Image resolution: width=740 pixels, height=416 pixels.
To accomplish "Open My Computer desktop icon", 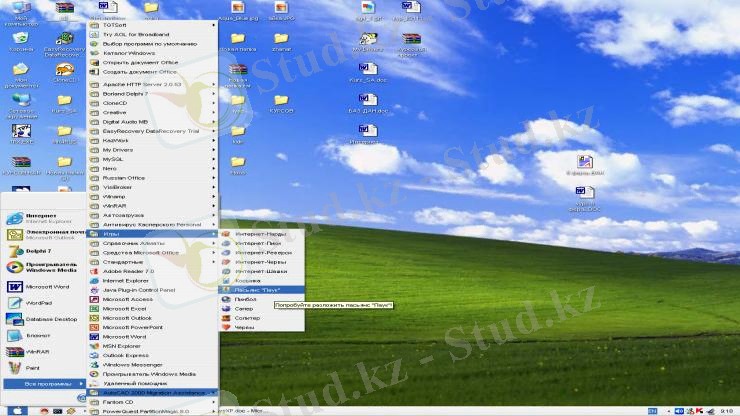I will tap(21, 11).
